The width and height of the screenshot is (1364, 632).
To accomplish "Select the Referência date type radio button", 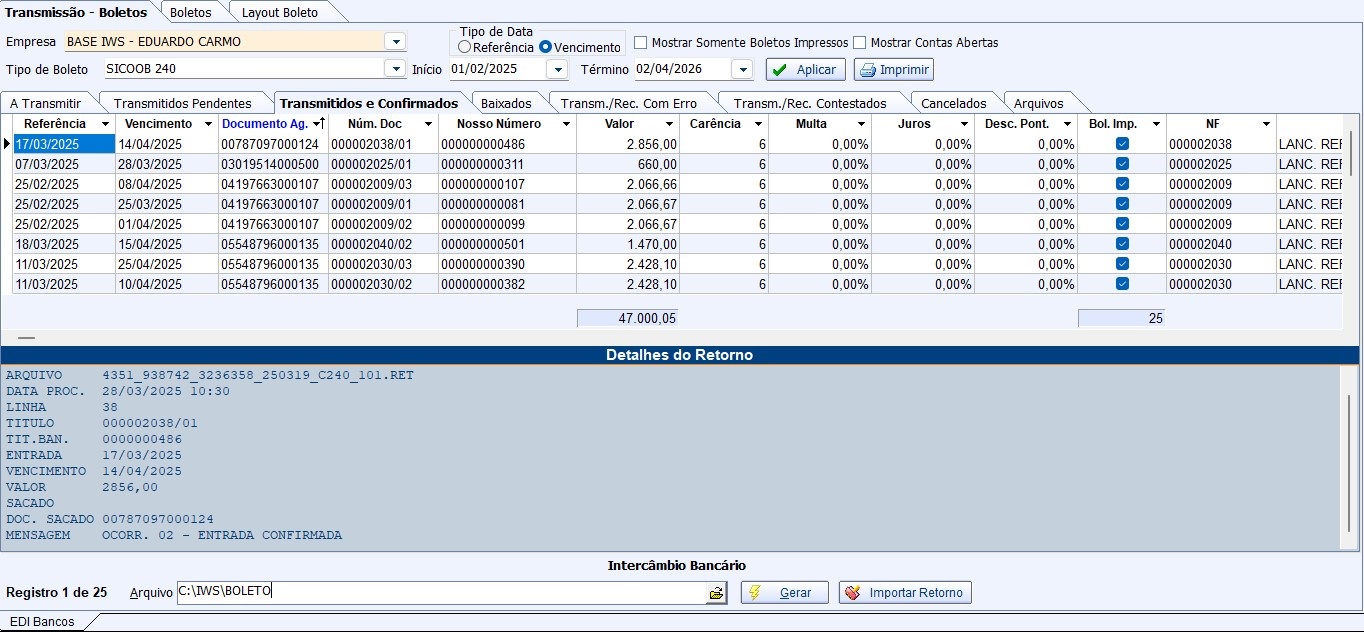I will click(x=464, y=47).
